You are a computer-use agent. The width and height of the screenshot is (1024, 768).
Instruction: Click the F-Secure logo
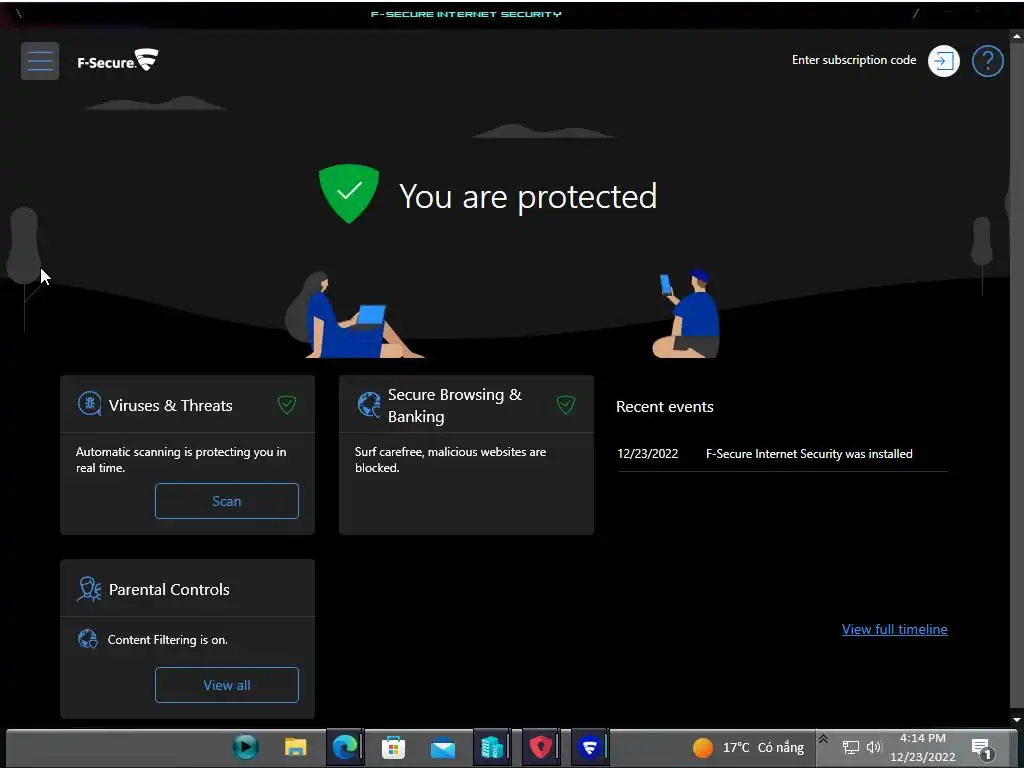(x=118, y=61)
